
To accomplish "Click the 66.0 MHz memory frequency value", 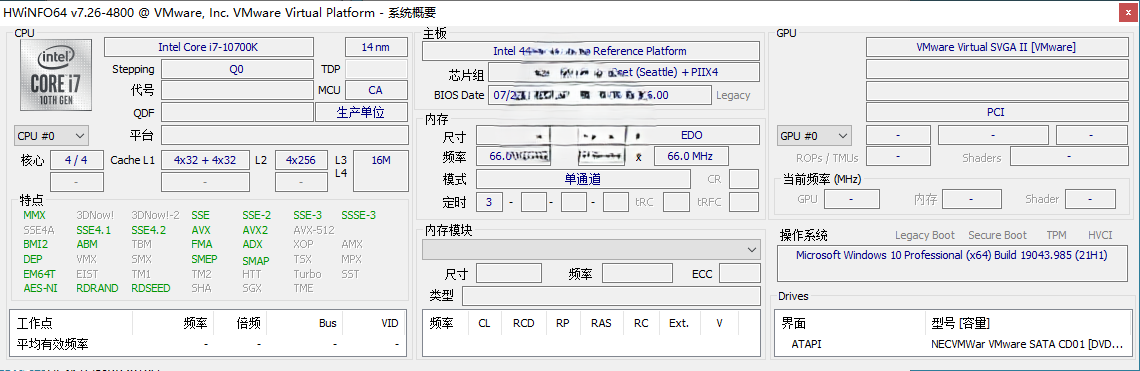I will (691, 156).
